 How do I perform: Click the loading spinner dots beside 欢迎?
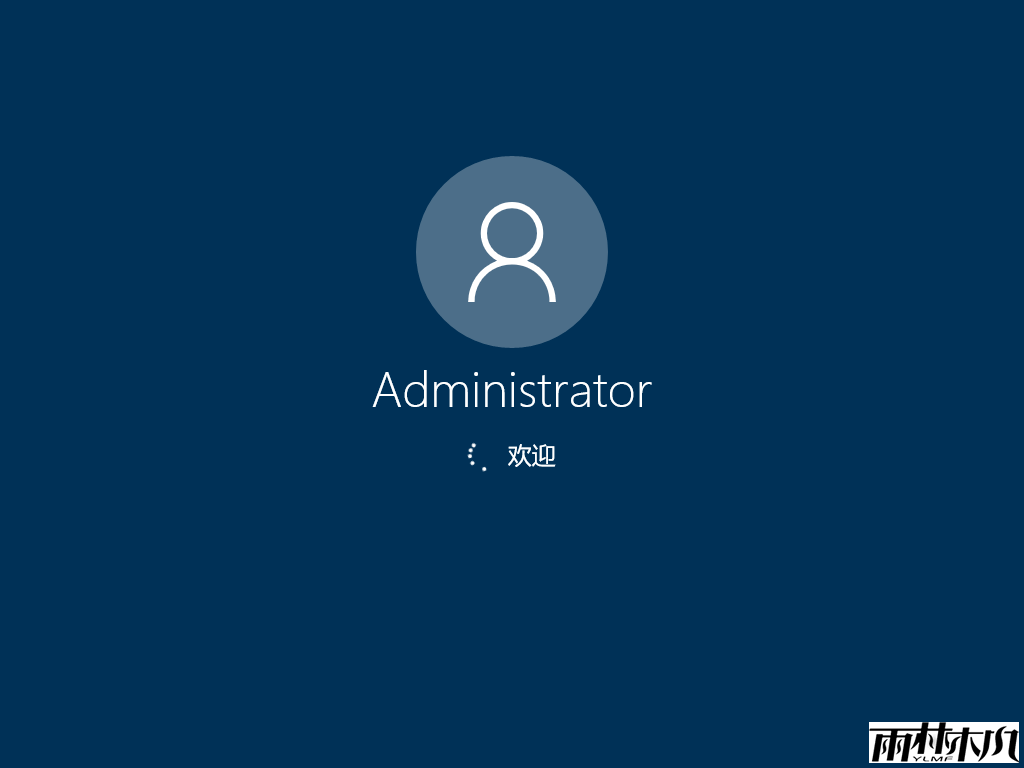pyautogui.click(x=477, y=456)
